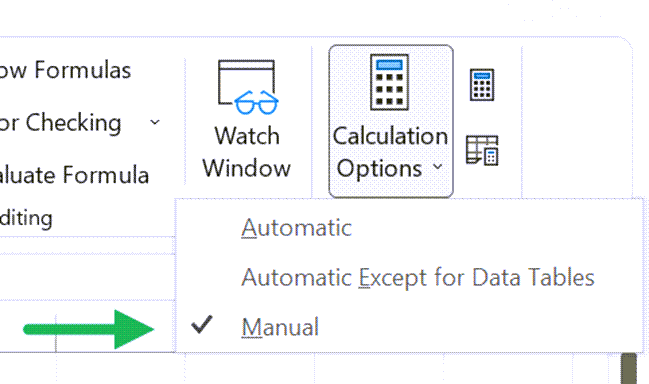The width and height of the screenshot is (649, 384).
Task: Click the Show Formulas command
Action: 65,70
